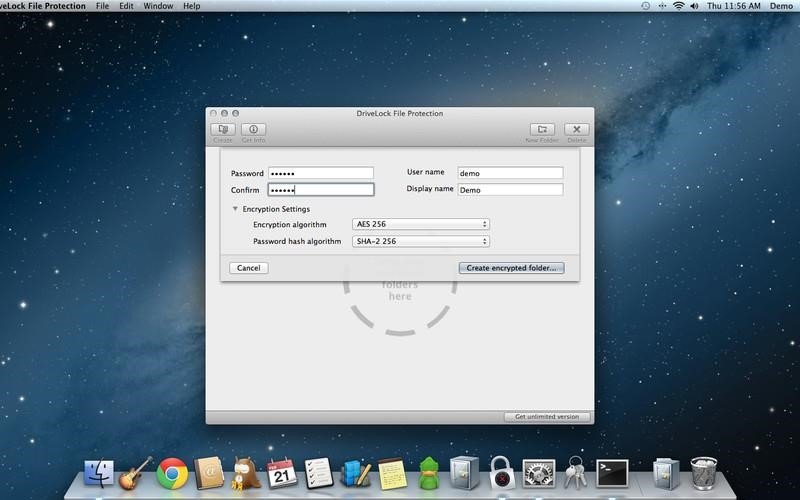Click the Create encrypted folder button
Viewport: 800px width, 500px height.
pyautogui.click(x=511, y=268)
